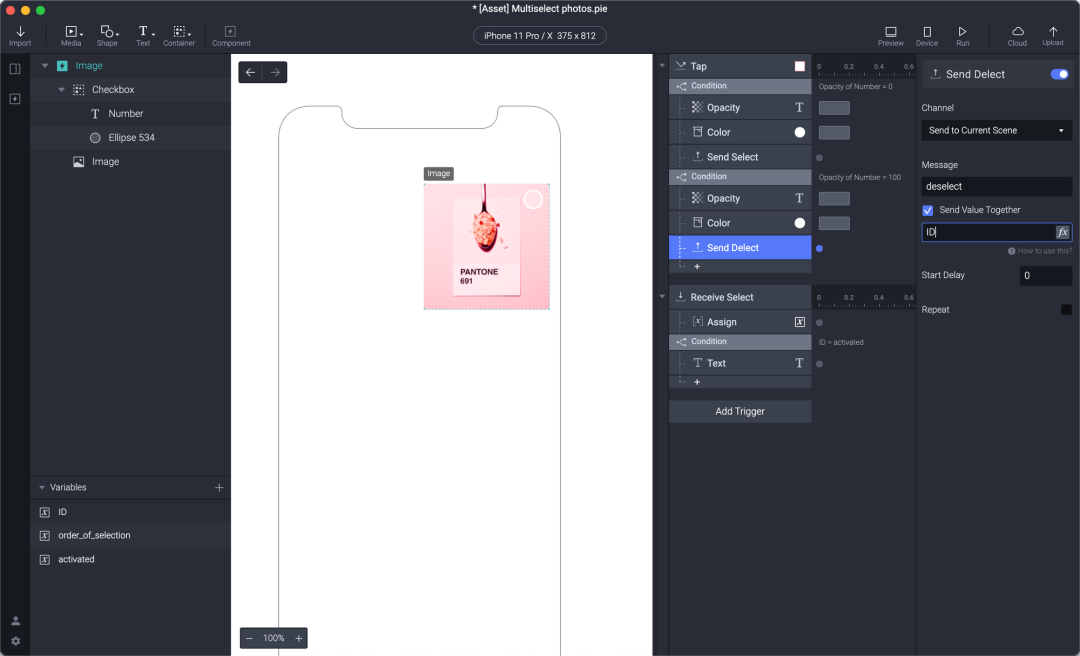
Task: Click the second Color response white swatch
Action: [x=800, y=223]
